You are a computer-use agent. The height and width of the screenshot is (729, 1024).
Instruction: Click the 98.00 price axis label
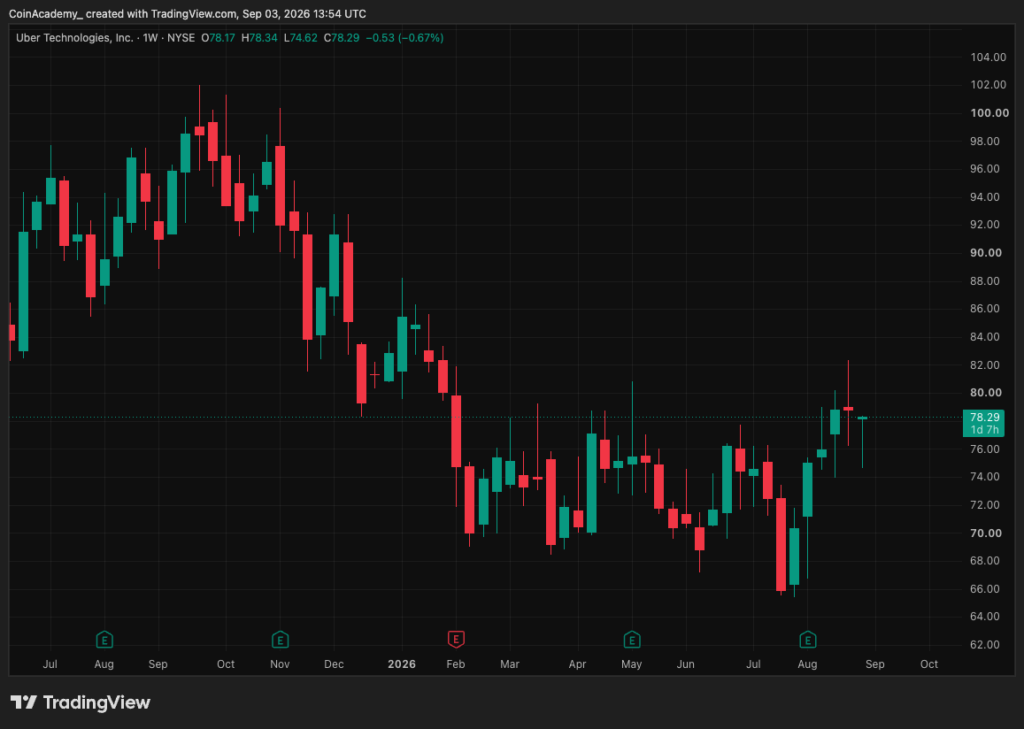tap(984, 141)
